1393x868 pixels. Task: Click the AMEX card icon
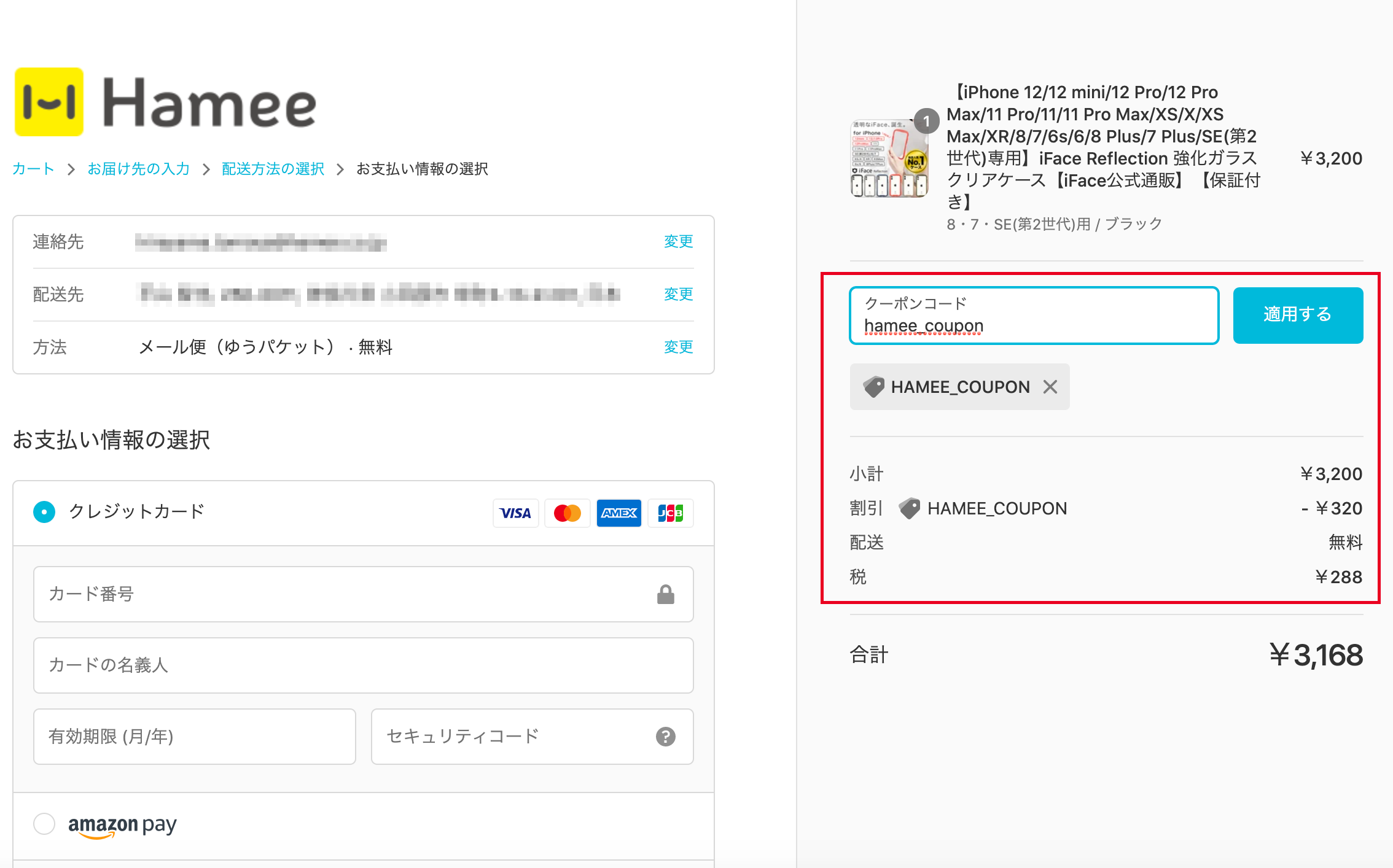coord(618,513)
